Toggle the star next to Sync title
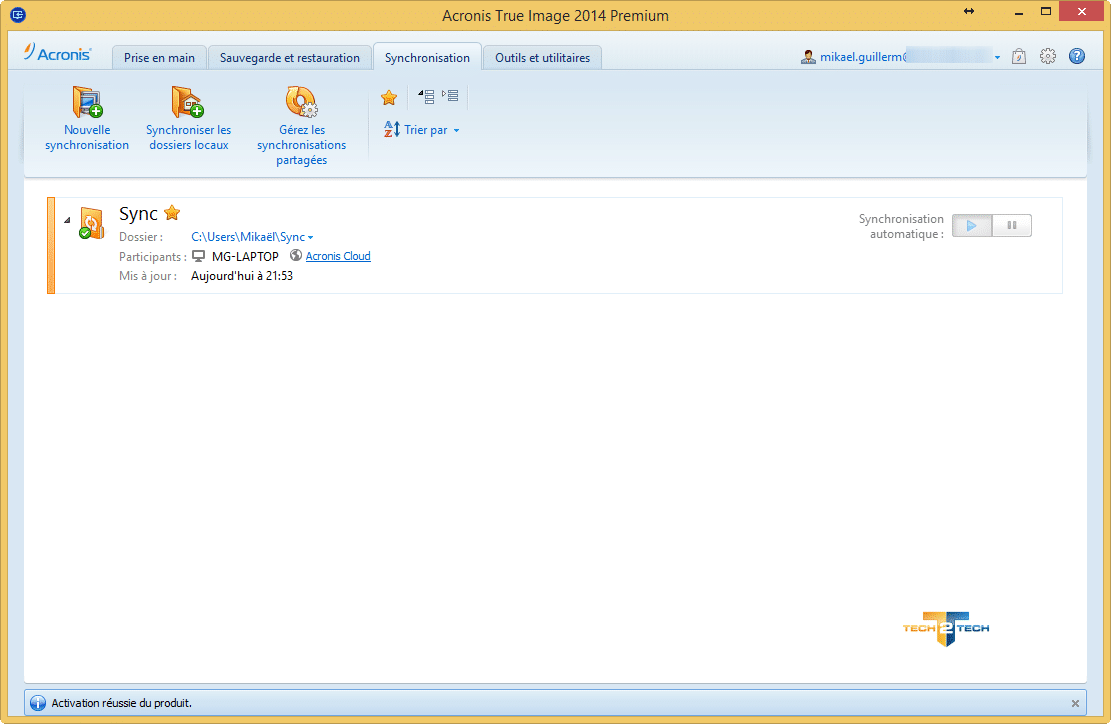The image size is (1111, 724). (172, 213)
